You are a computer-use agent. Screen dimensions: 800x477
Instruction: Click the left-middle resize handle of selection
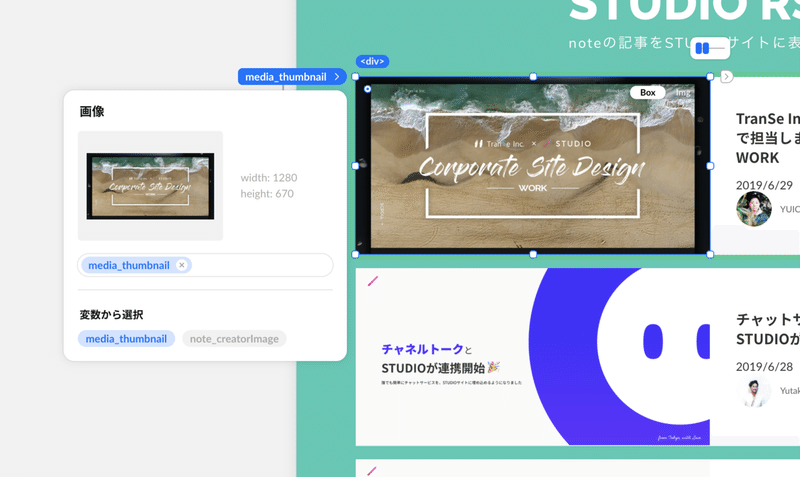coord(356,166)
